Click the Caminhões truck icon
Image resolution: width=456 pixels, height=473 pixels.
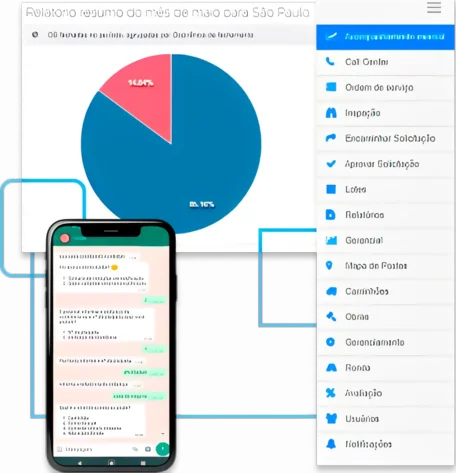coord(331,291)
